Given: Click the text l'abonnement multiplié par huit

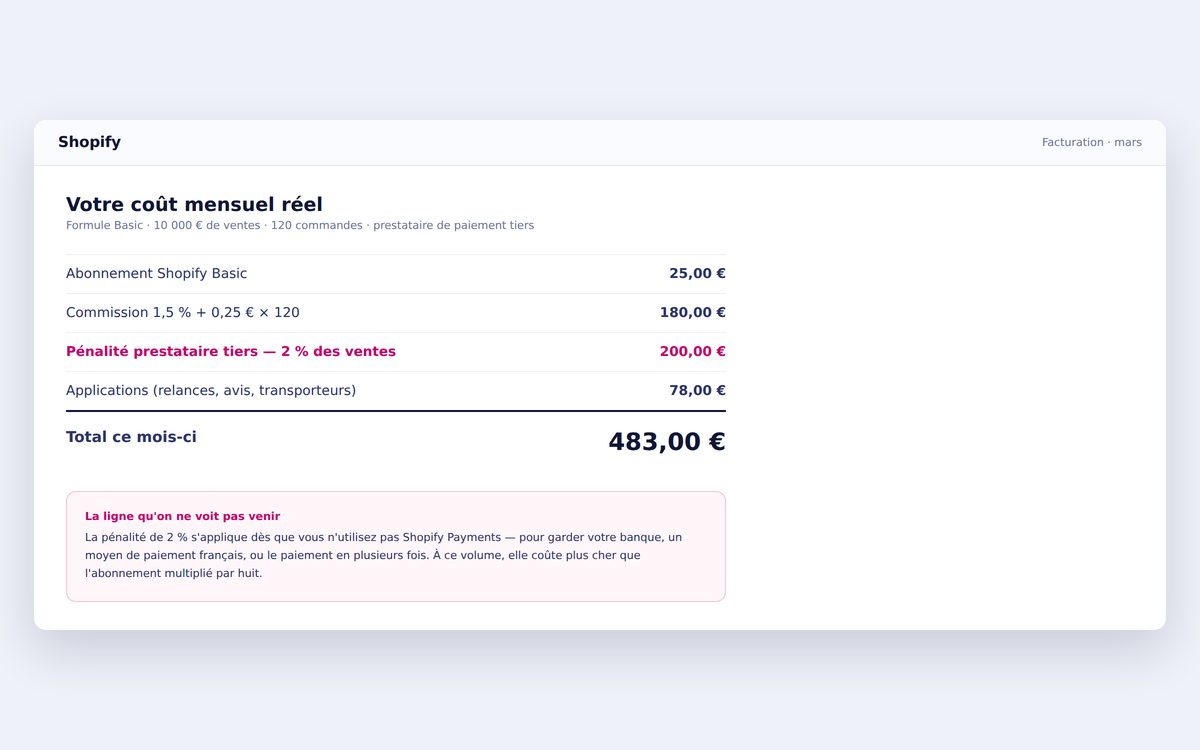Looking at the screenshot, I should [173, 573].
